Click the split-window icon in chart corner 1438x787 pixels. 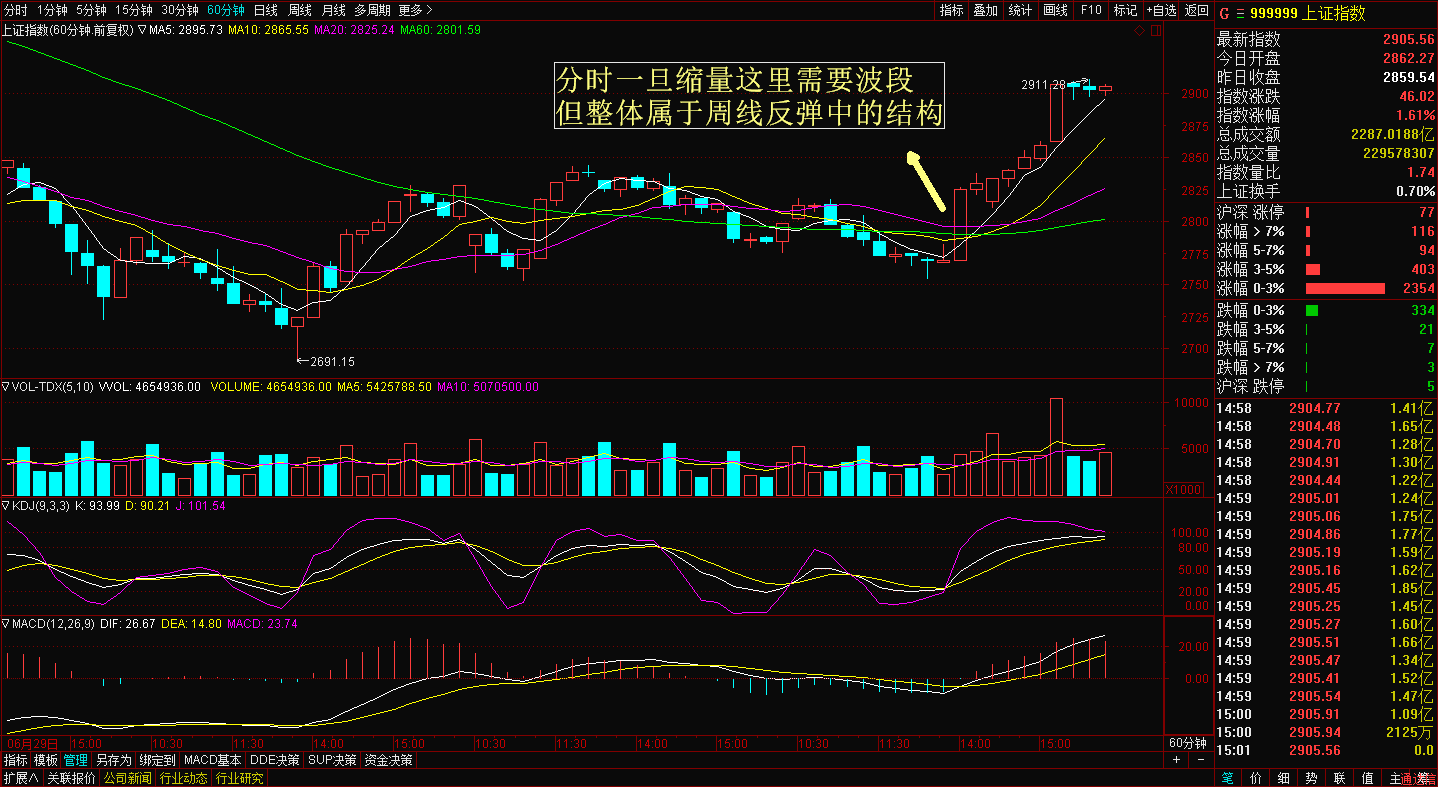point(1155,31)
